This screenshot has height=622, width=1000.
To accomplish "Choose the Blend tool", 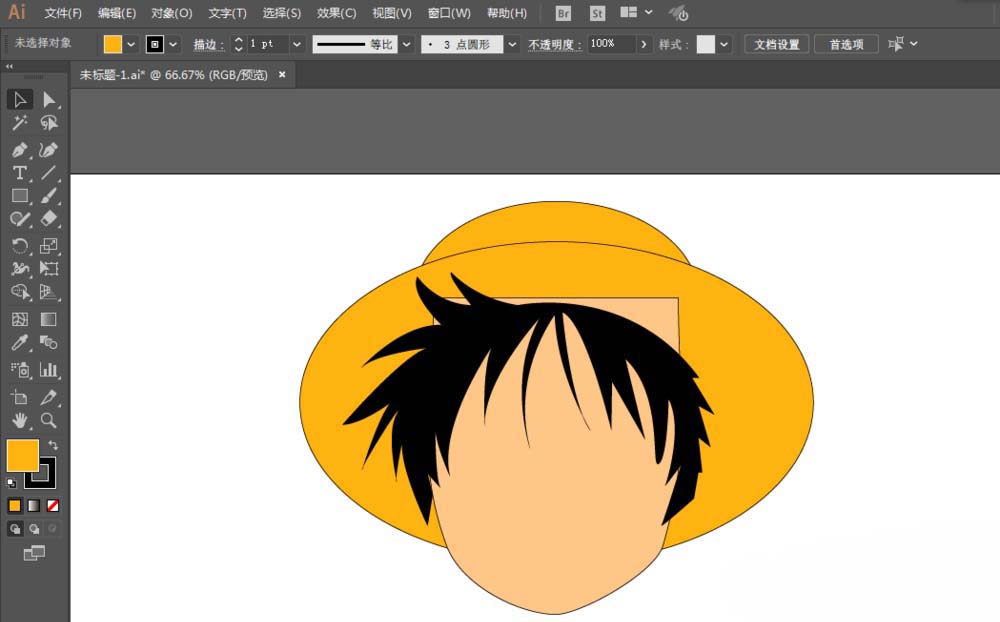I will tap(49, 343).
